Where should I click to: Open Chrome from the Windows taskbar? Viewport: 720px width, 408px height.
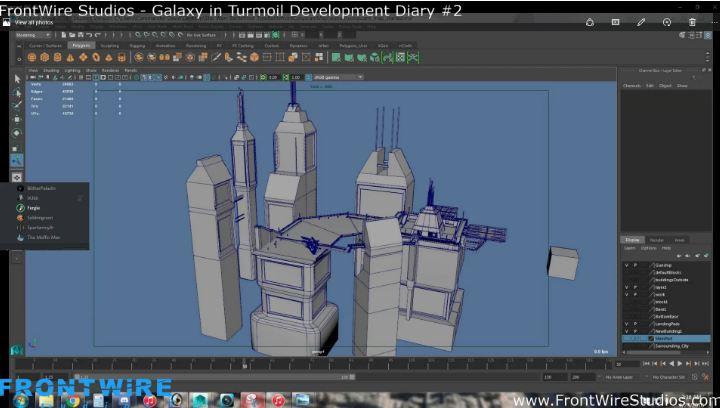pyautogui.click(x=74, y=399)
